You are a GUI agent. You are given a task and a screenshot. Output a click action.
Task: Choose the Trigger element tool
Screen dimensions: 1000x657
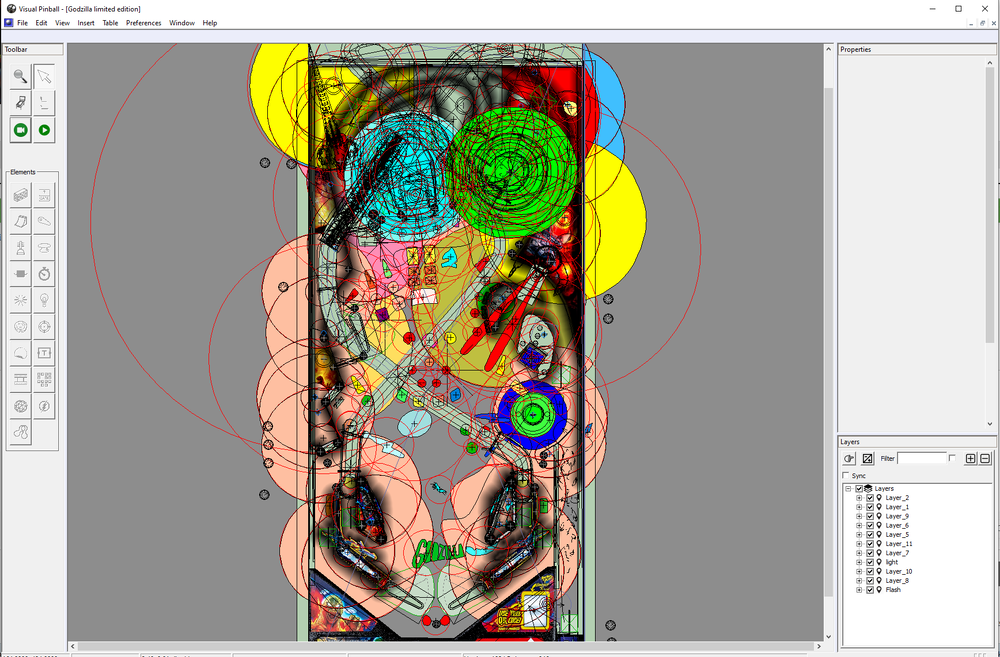(x=20, y=300)
